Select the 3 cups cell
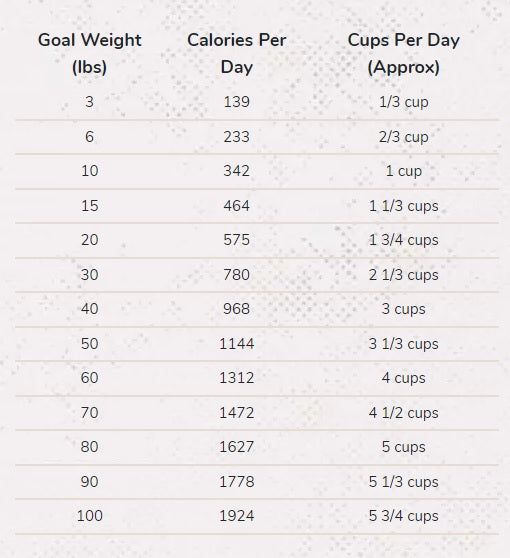 point(404,309)
